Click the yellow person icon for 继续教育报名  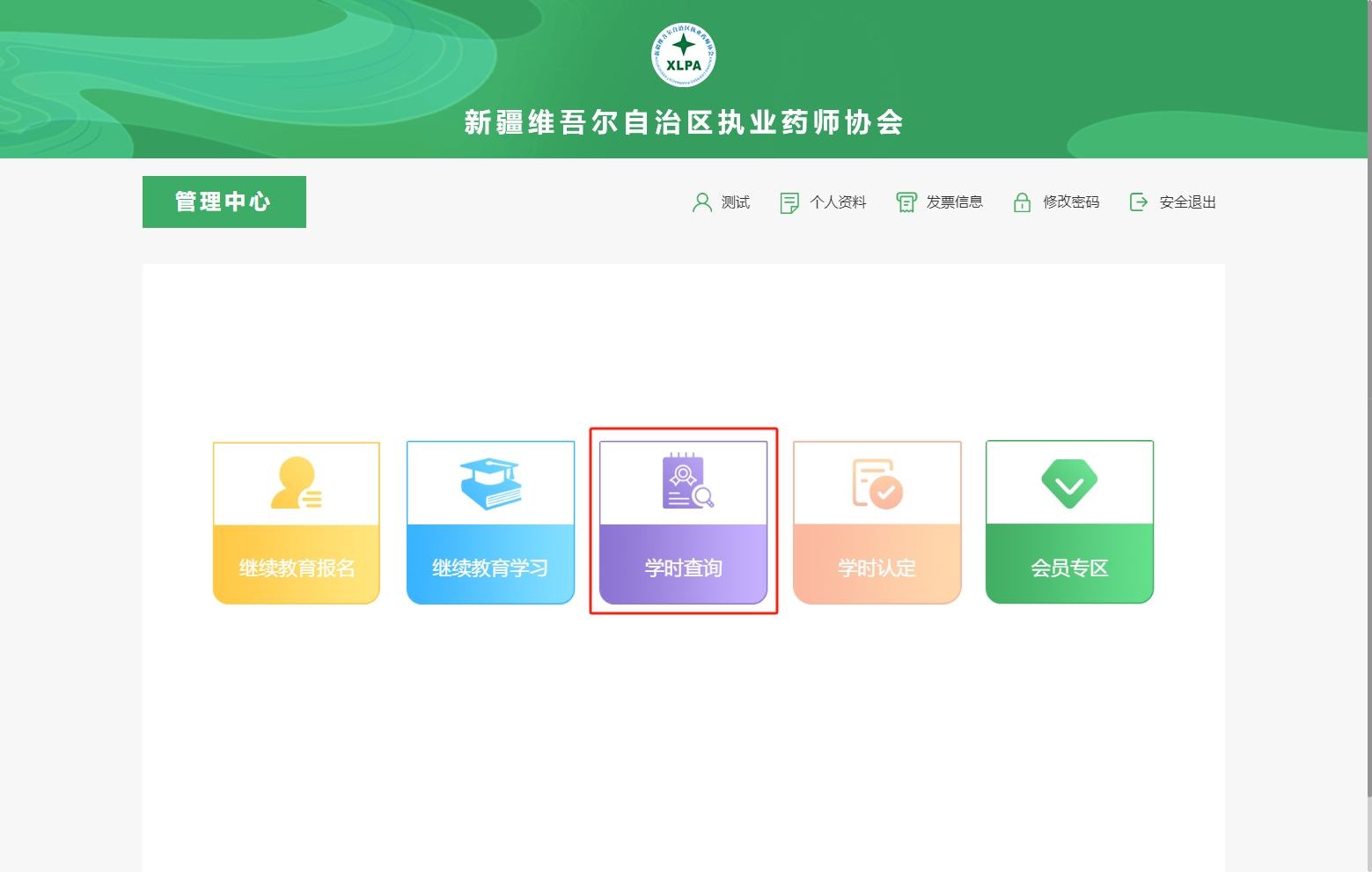click(x=296, y=483)
